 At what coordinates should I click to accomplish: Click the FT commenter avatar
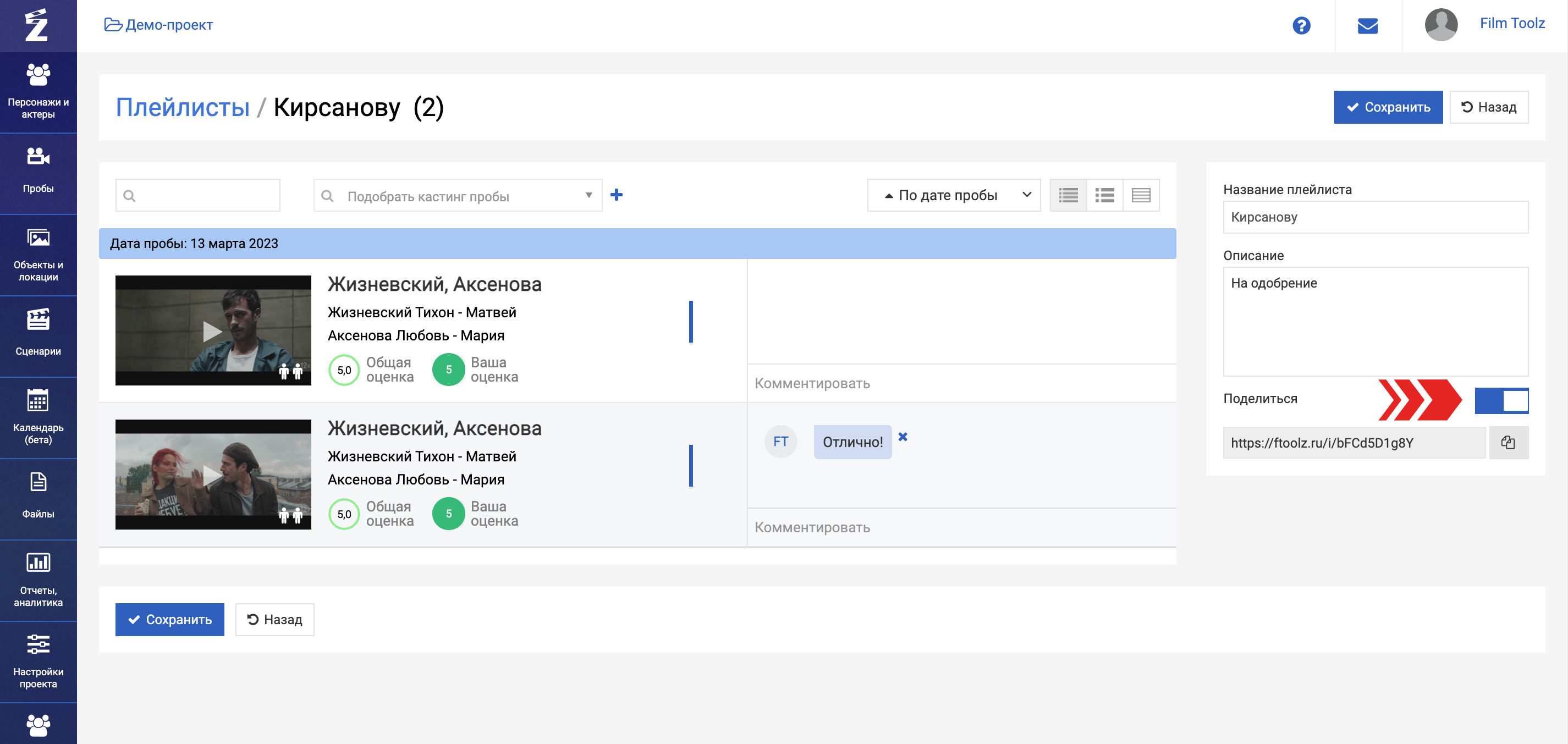(x=781, y=442)
